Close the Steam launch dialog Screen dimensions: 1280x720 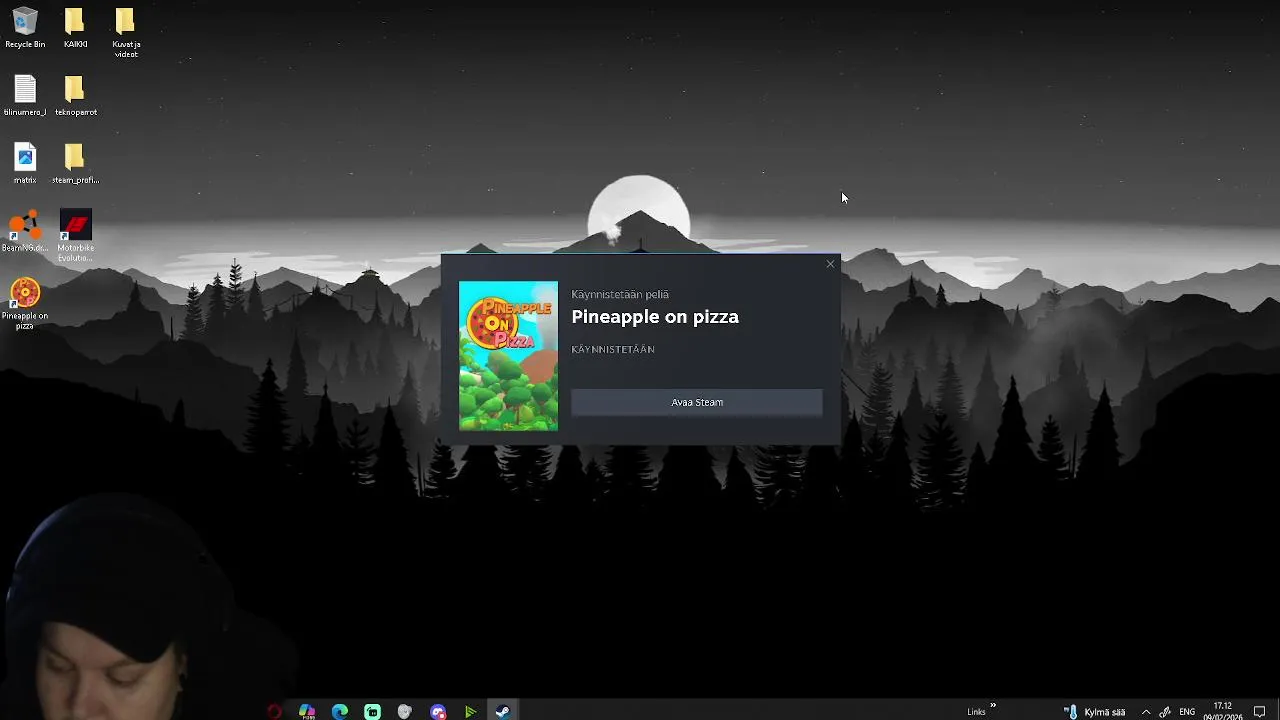[x=830, y=265]
